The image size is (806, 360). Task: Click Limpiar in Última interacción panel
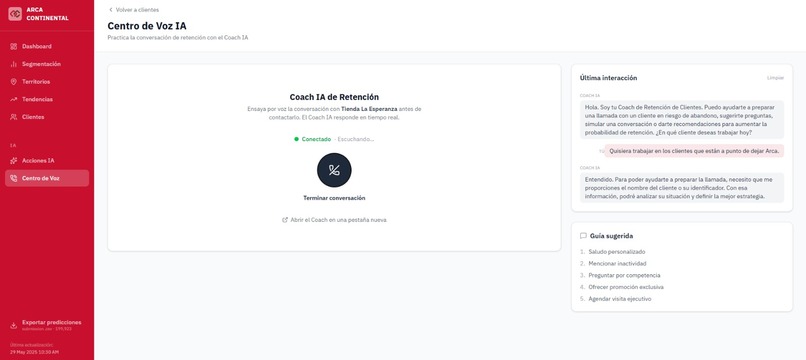775,78
